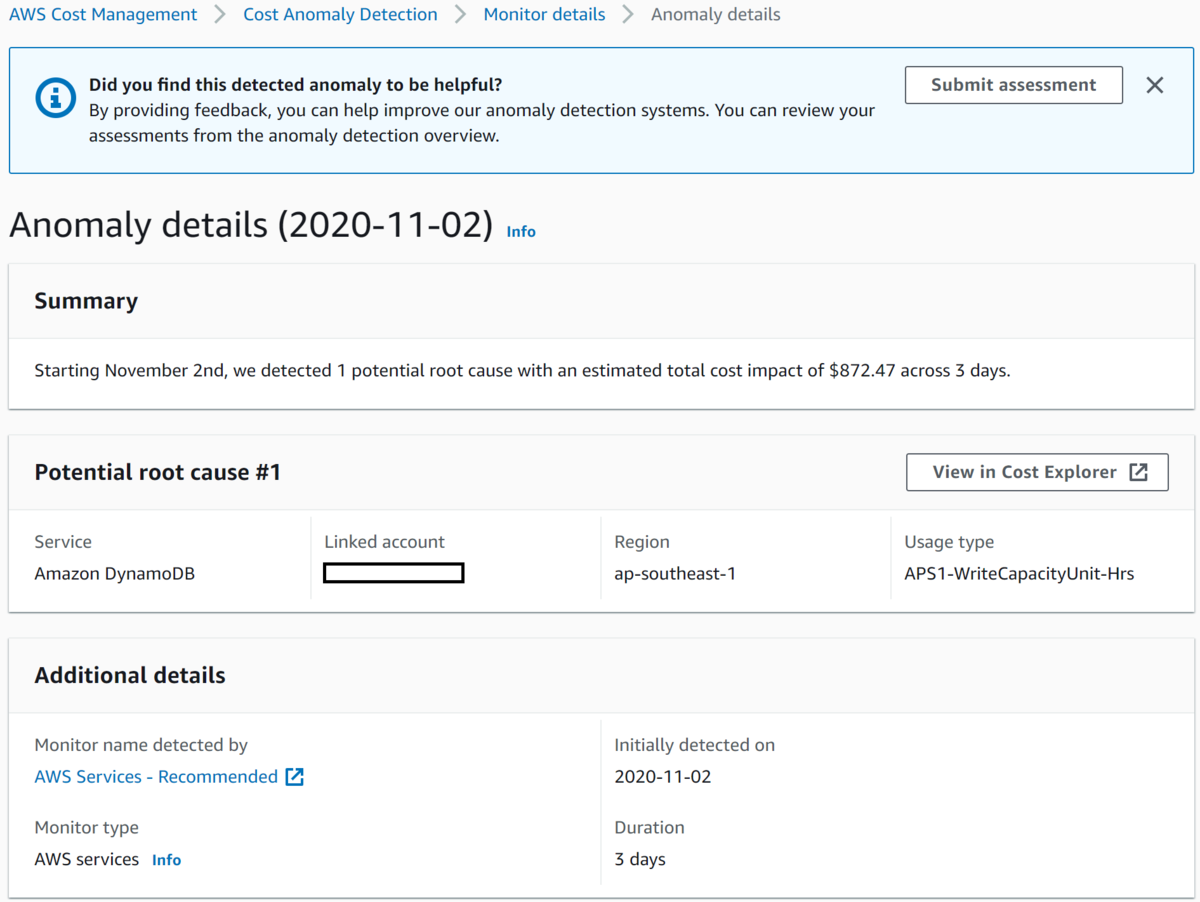Click the Summary section heading
Viewport: 1200px width, 902px height.
[x=86, y=301]
